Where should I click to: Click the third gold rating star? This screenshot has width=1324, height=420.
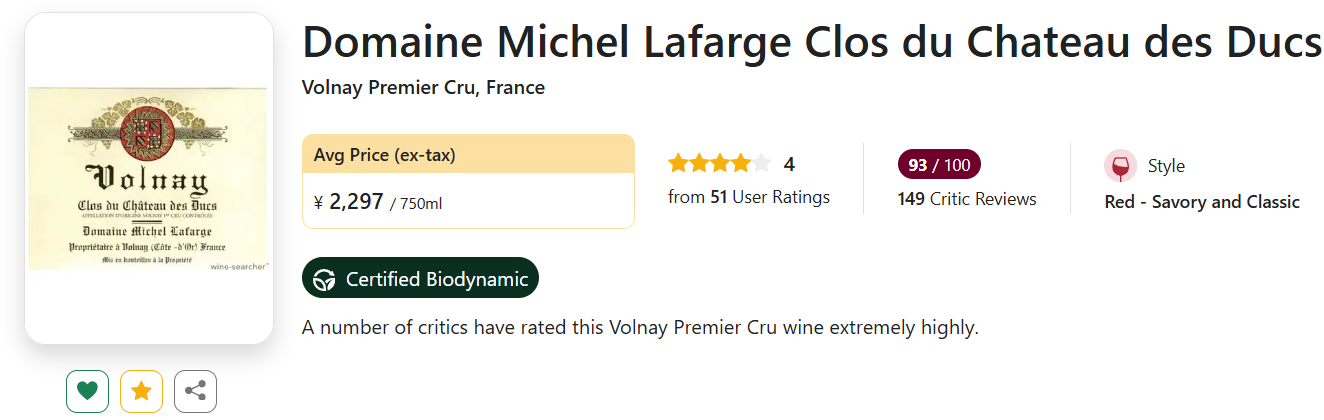[x=720, y=164]
